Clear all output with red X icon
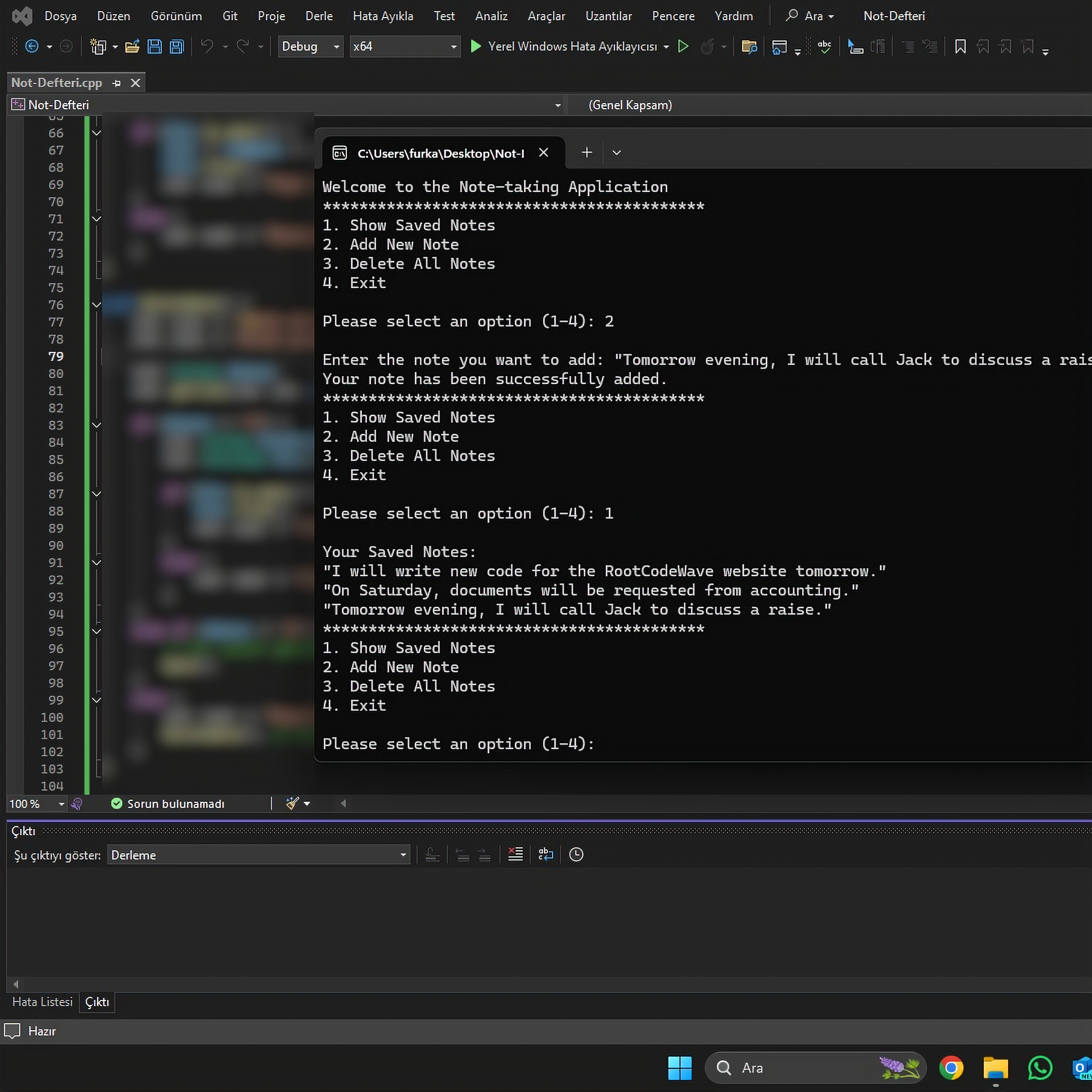Screen dimensions: 1092x1092 pyautogui.click(x=515, y=854)
